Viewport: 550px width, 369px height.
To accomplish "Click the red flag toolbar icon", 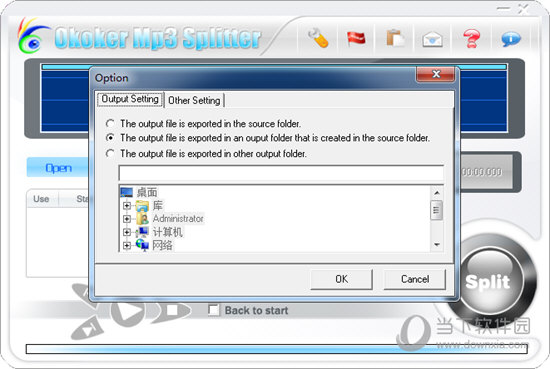I will (x=356, y=38).
